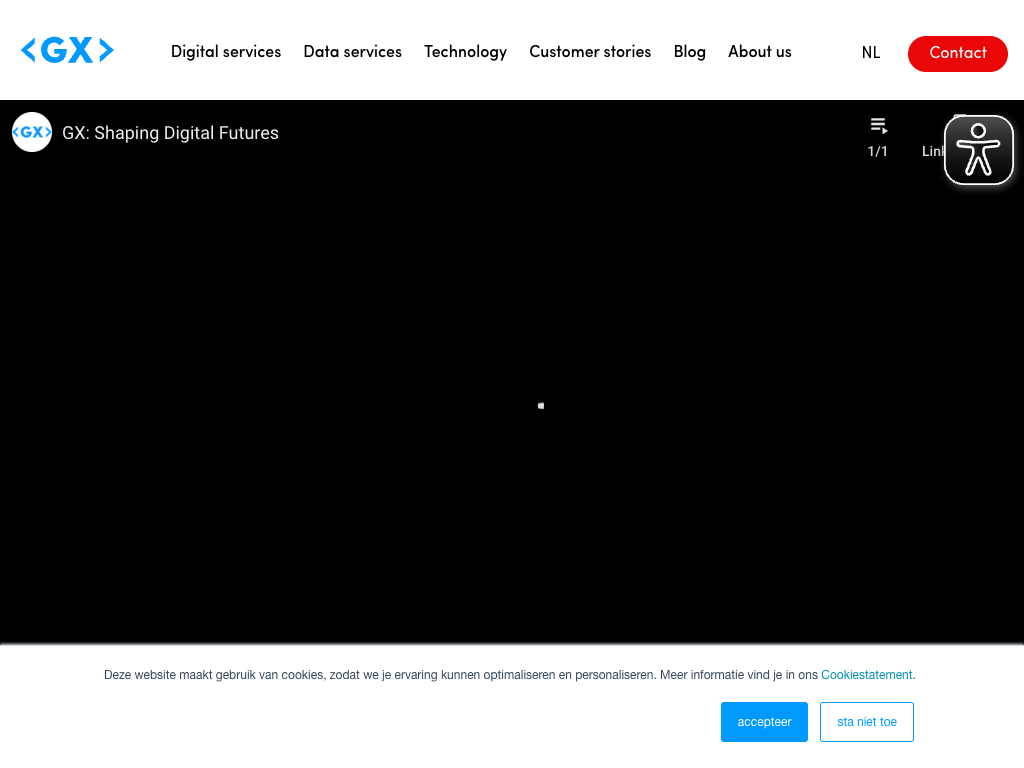This screenshot has width=1024, height=768.
Task: Switch site language to NL
Action: coord(870,53)
